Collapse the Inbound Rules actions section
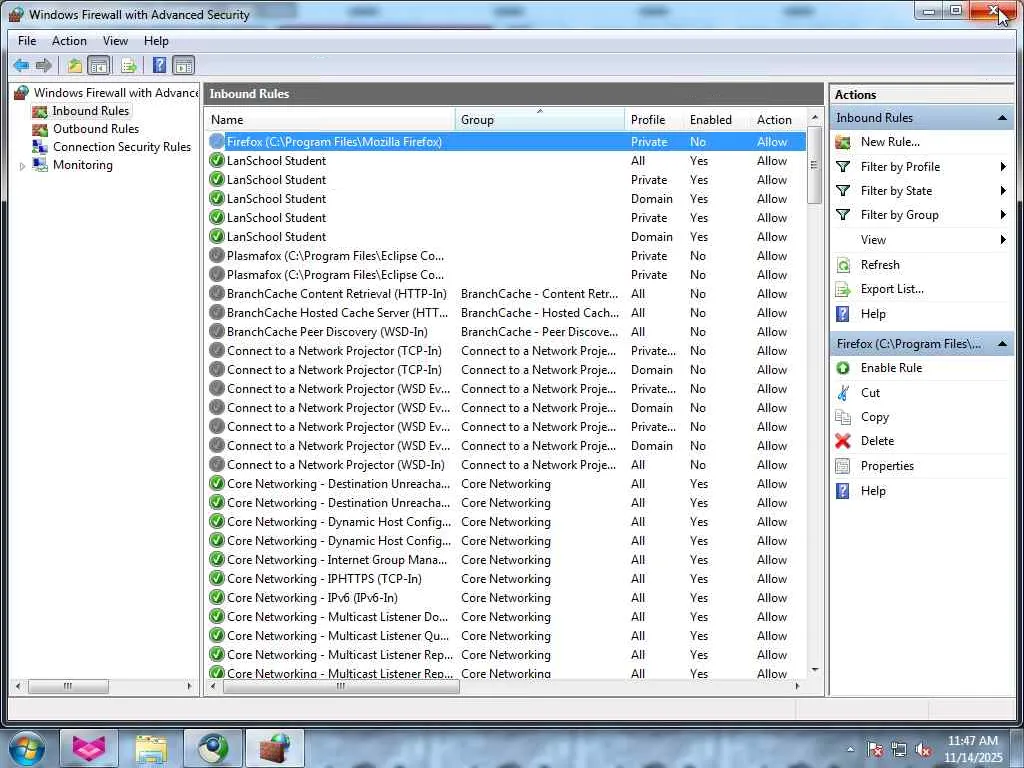The image size is (1024, 768). 1002,118
